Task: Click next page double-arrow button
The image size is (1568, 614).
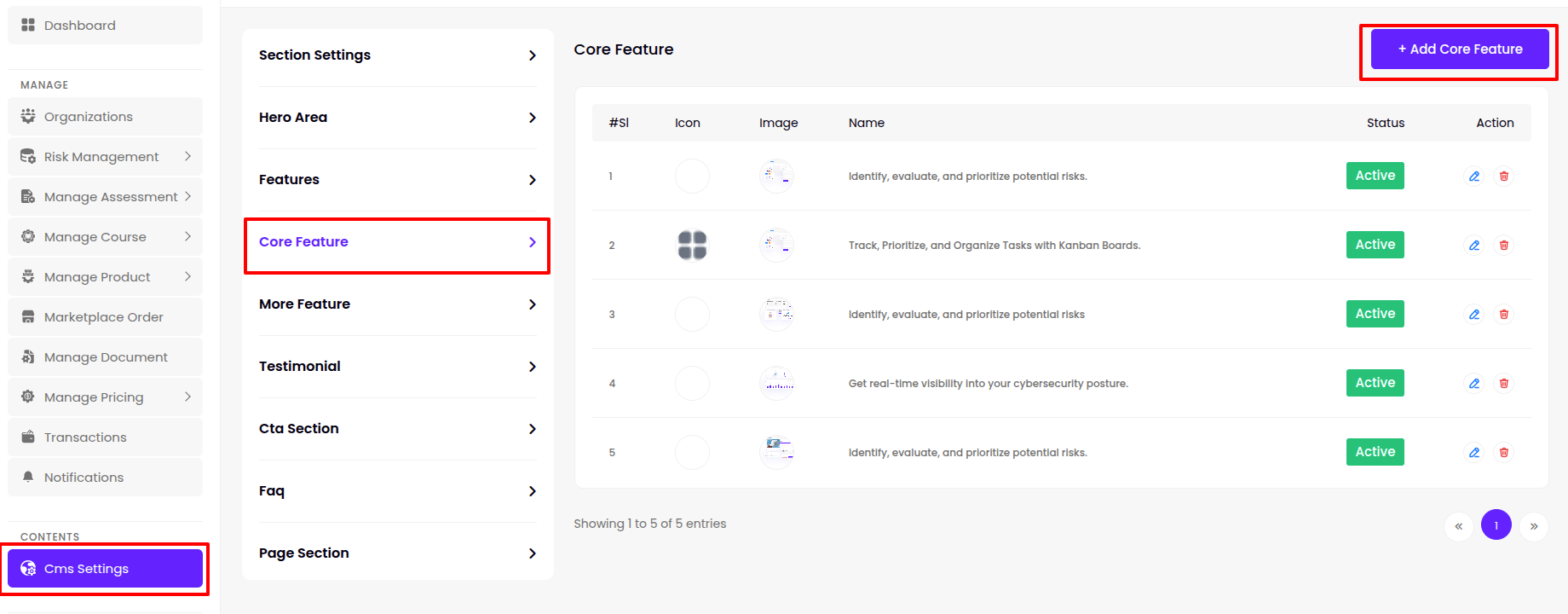Action: tap(1533, 526)
